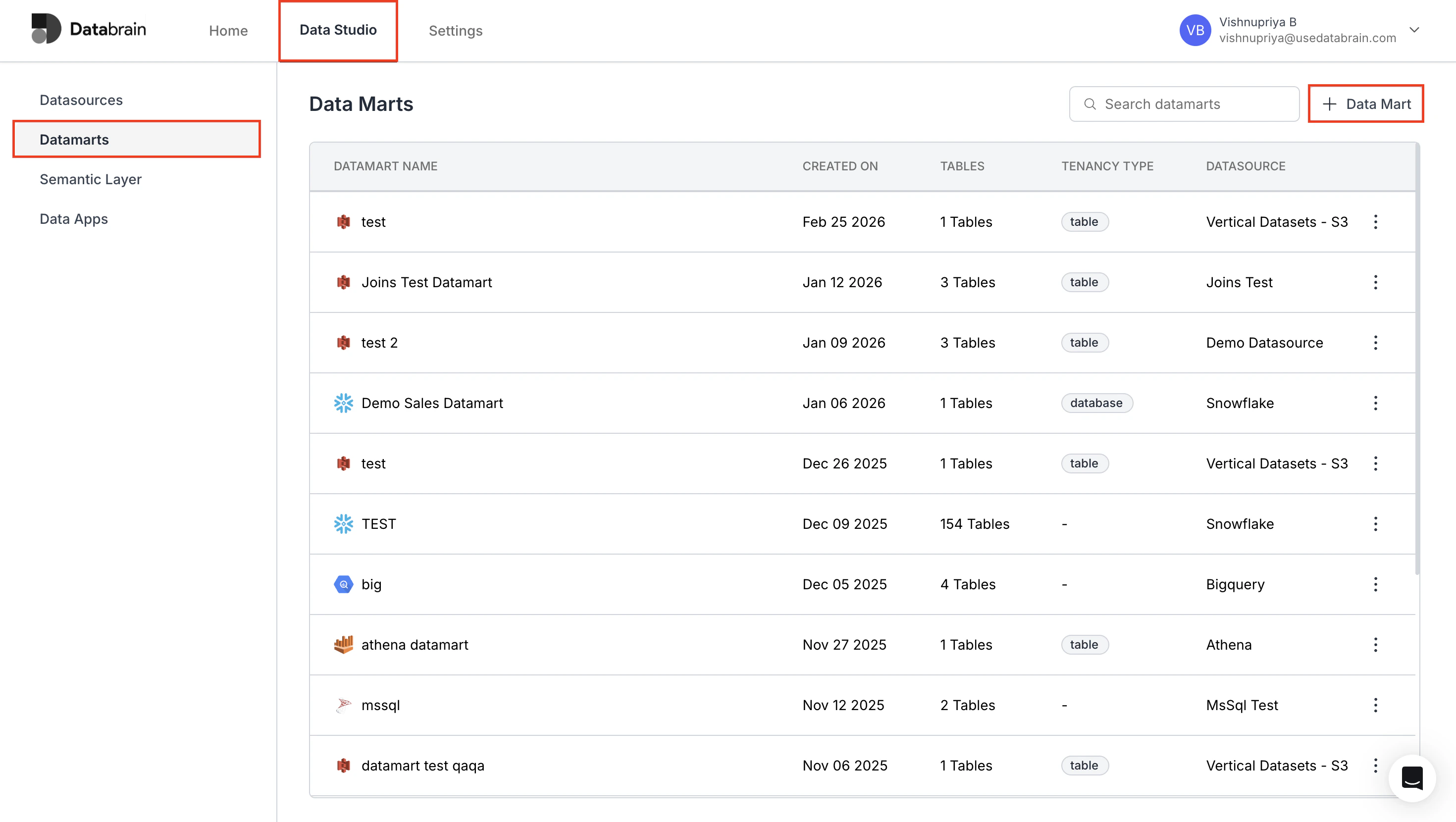Open the Settings tab
The height and width of the screenshot is (822, 1456).
(455, 31)
